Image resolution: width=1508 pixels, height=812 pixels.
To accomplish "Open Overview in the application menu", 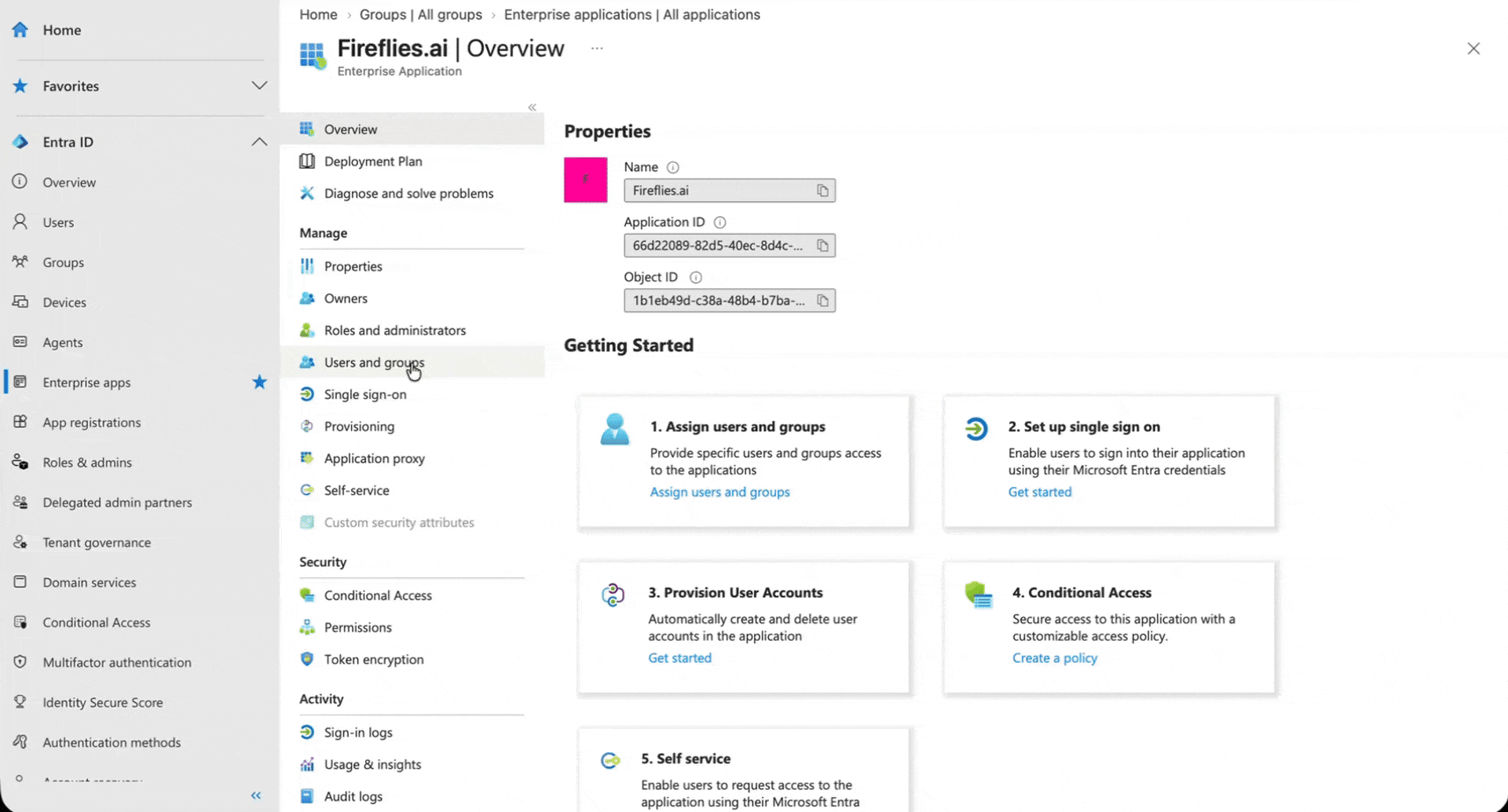I will point(412,130).
